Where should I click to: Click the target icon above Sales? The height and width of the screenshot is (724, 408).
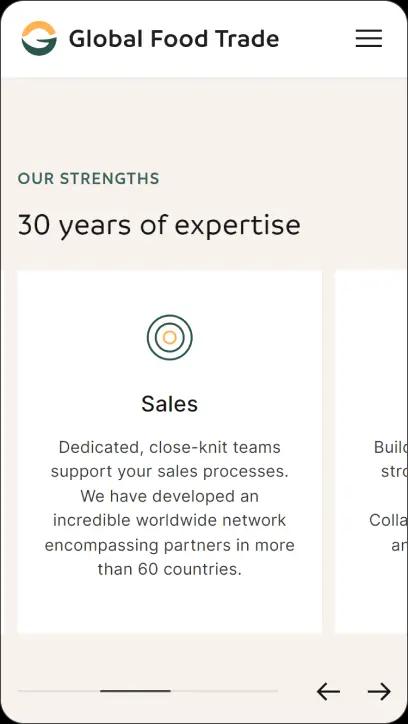coord(170,338)
